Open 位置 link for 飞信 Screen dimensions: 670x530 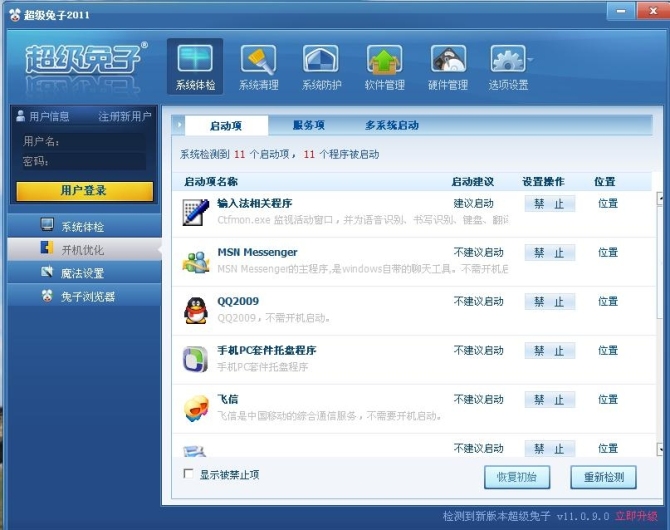(x=608, y=399)
